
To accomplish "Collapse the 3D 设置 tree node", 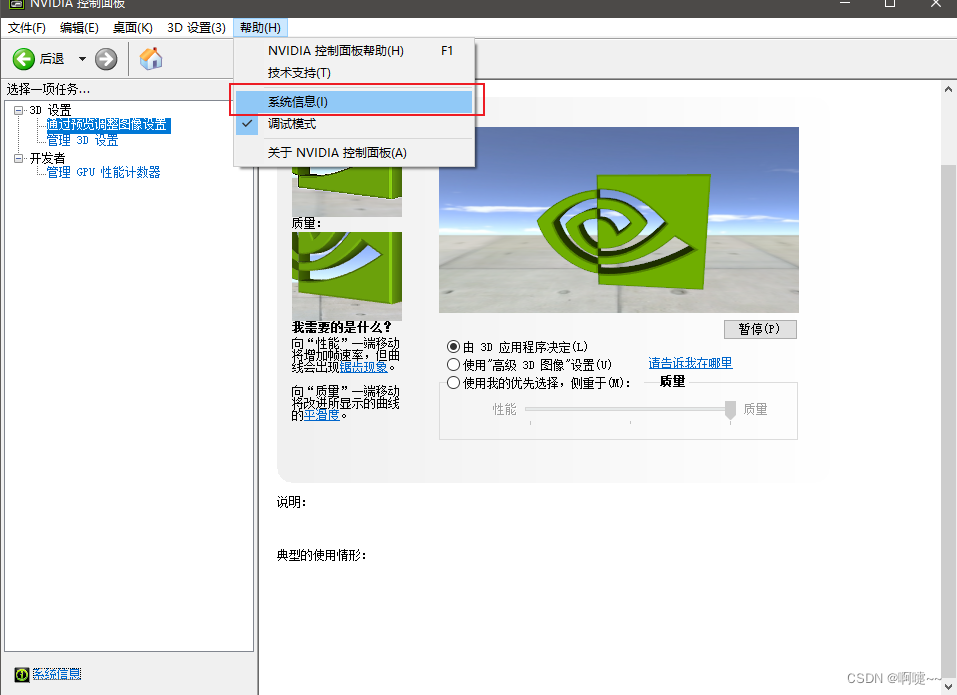I will [x=19, y=110].
